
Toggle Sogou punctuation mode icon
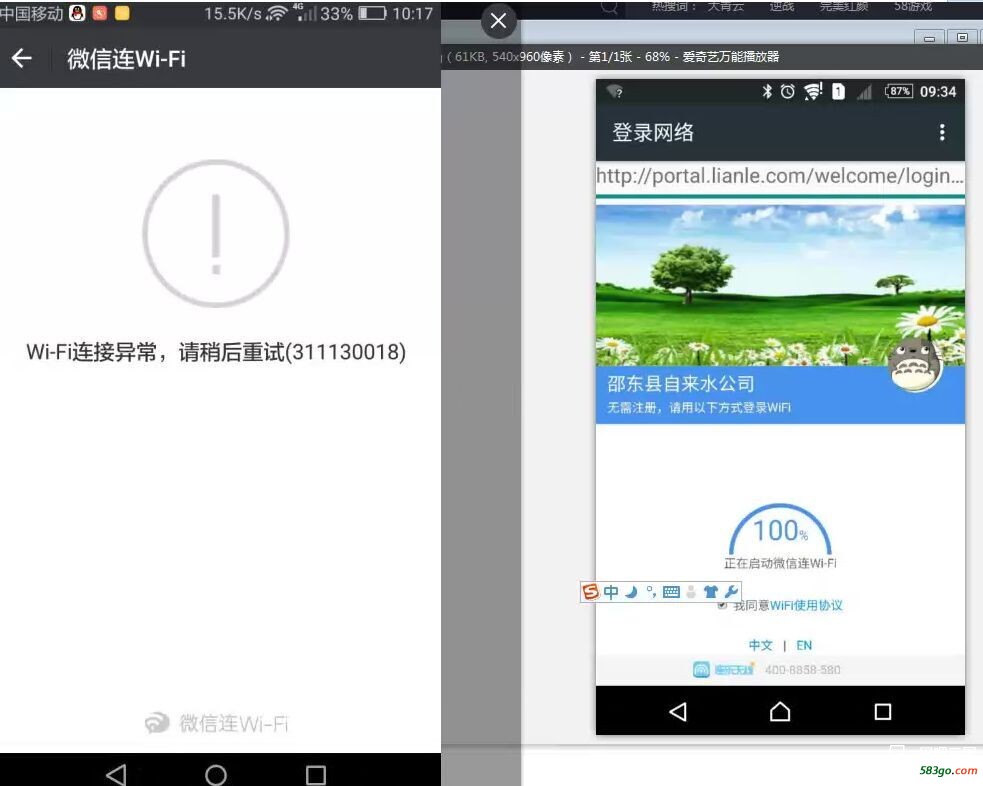[x=651, y=592]
